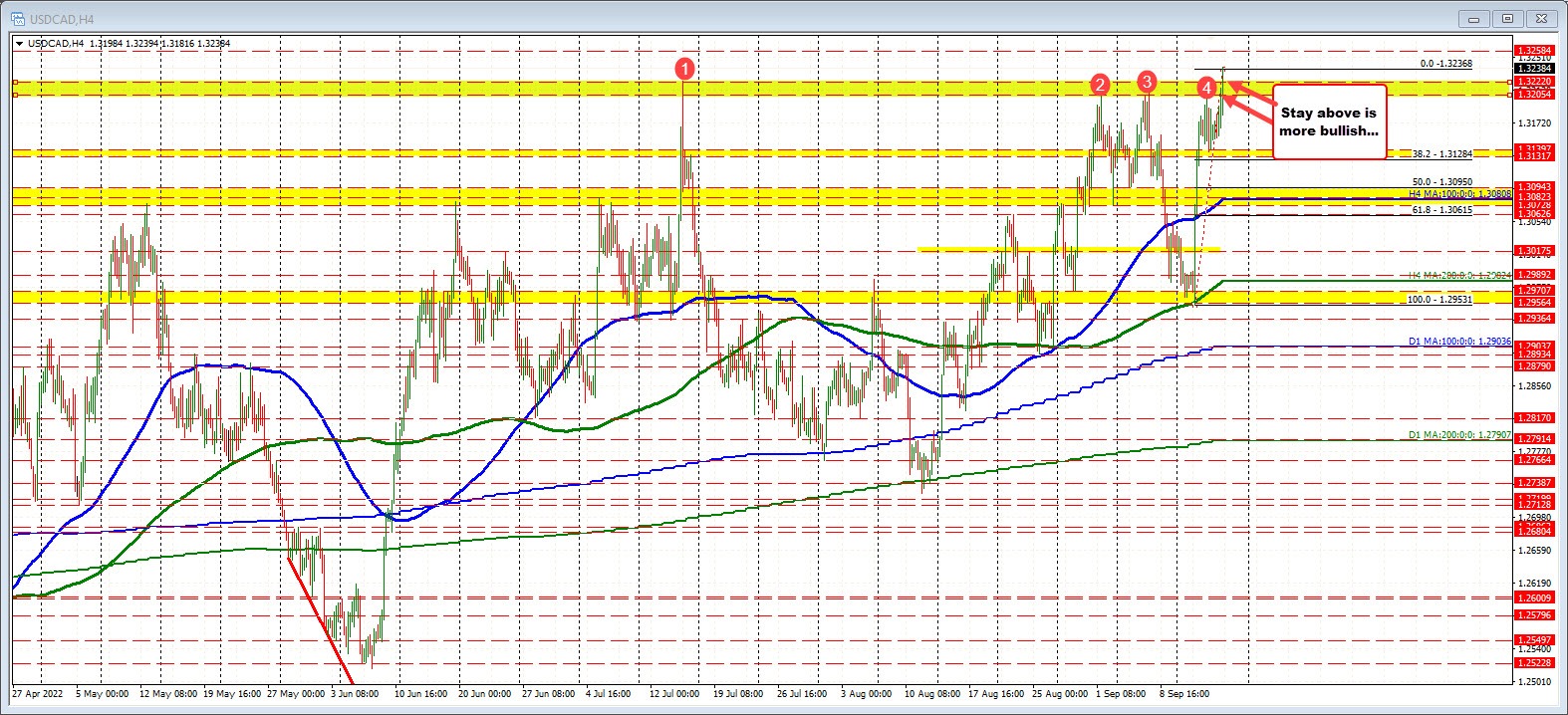Viewport: 1568px width, 715px height.
Task: Click the 1.30175 price level tag
Action: tap(1532, 251)
